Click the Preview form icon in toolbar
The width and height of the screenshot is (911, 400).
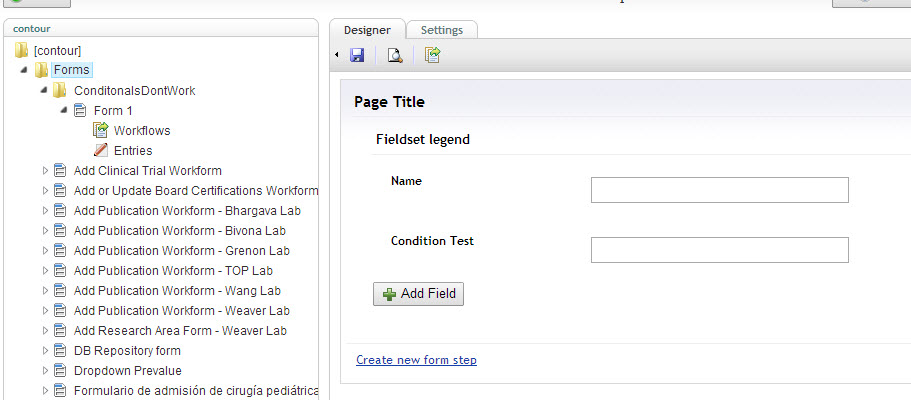click(395, 56)
